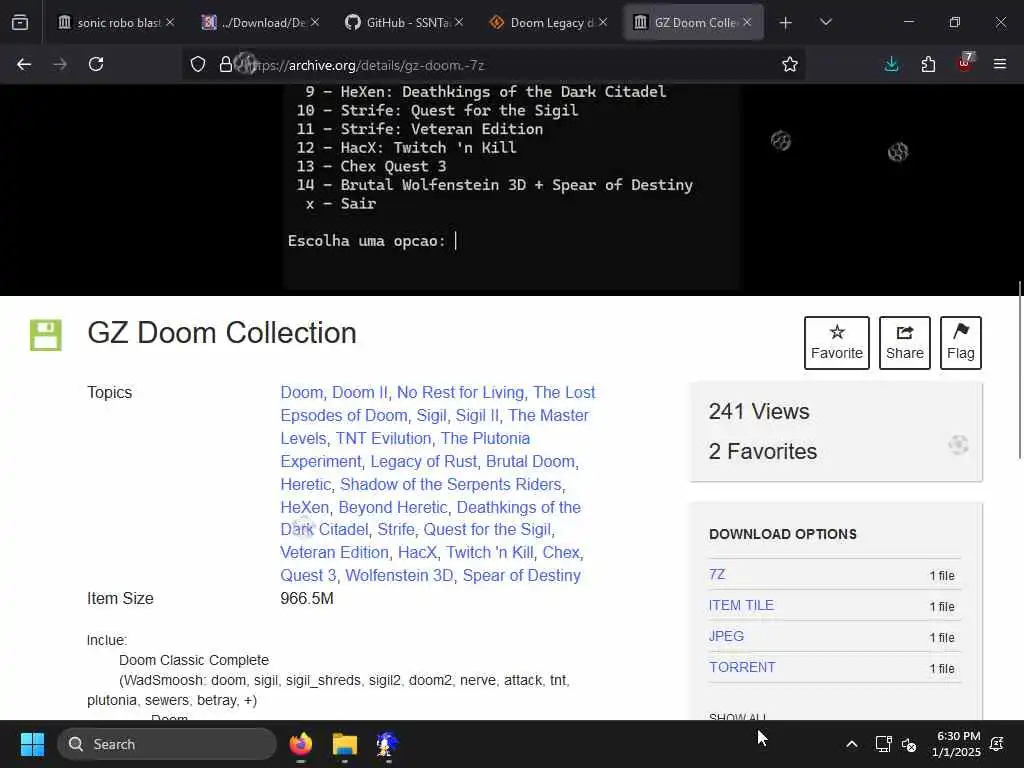The image size is (1024, 768).
Task: Open the Sonic app on the taskbar
Action: coord(387,744)
